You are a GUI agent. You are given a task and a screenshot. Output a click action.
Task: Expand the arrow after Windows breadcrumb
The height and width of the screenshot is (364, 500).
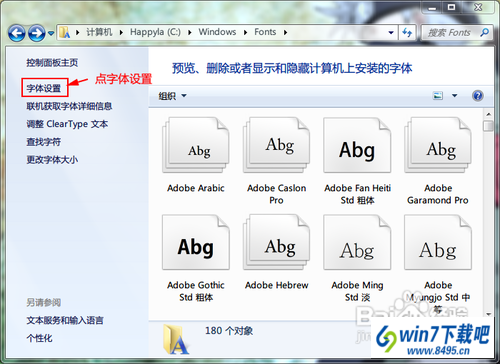pos(245,32)
